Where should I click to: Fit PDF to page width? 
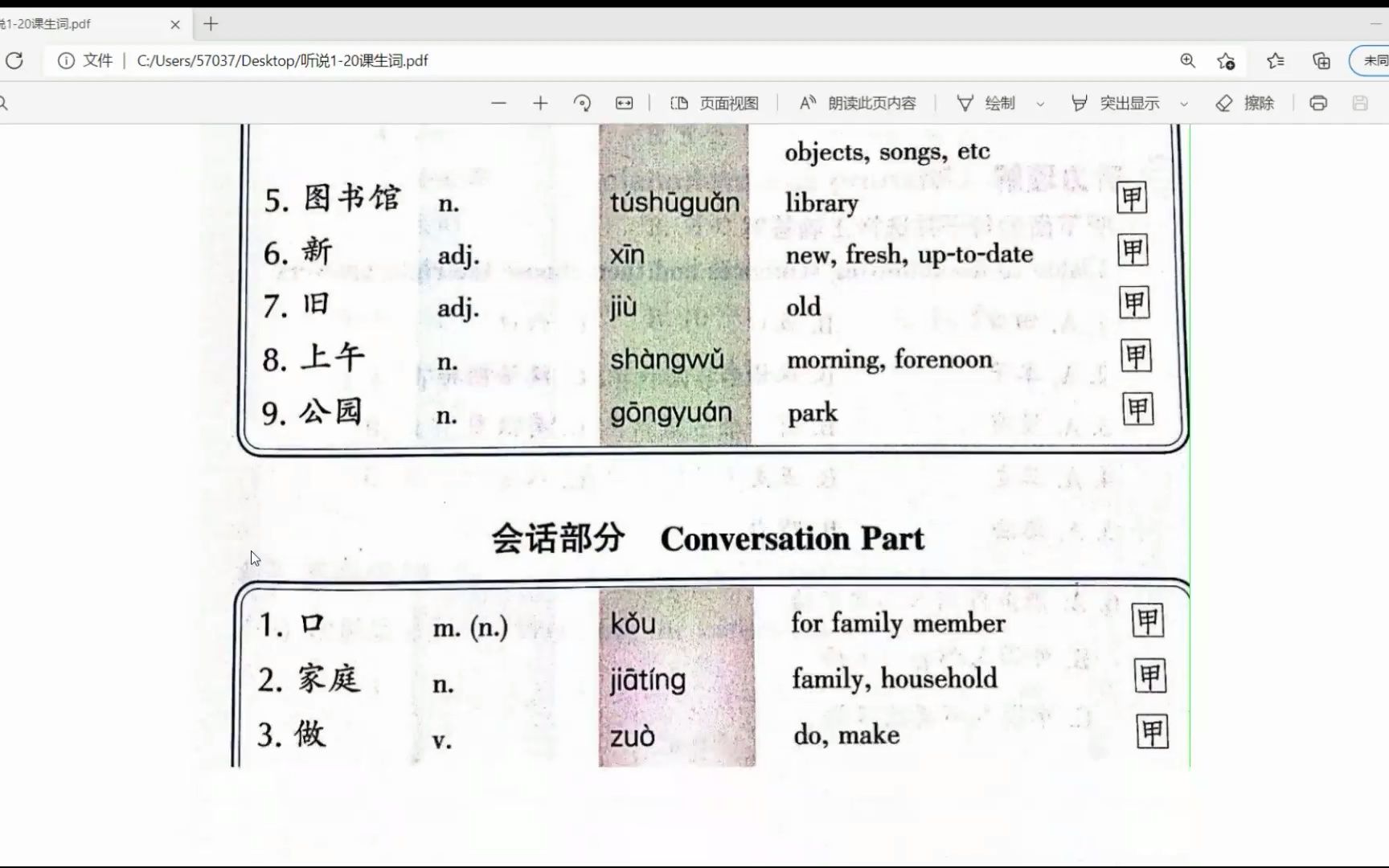coord(624,103)
